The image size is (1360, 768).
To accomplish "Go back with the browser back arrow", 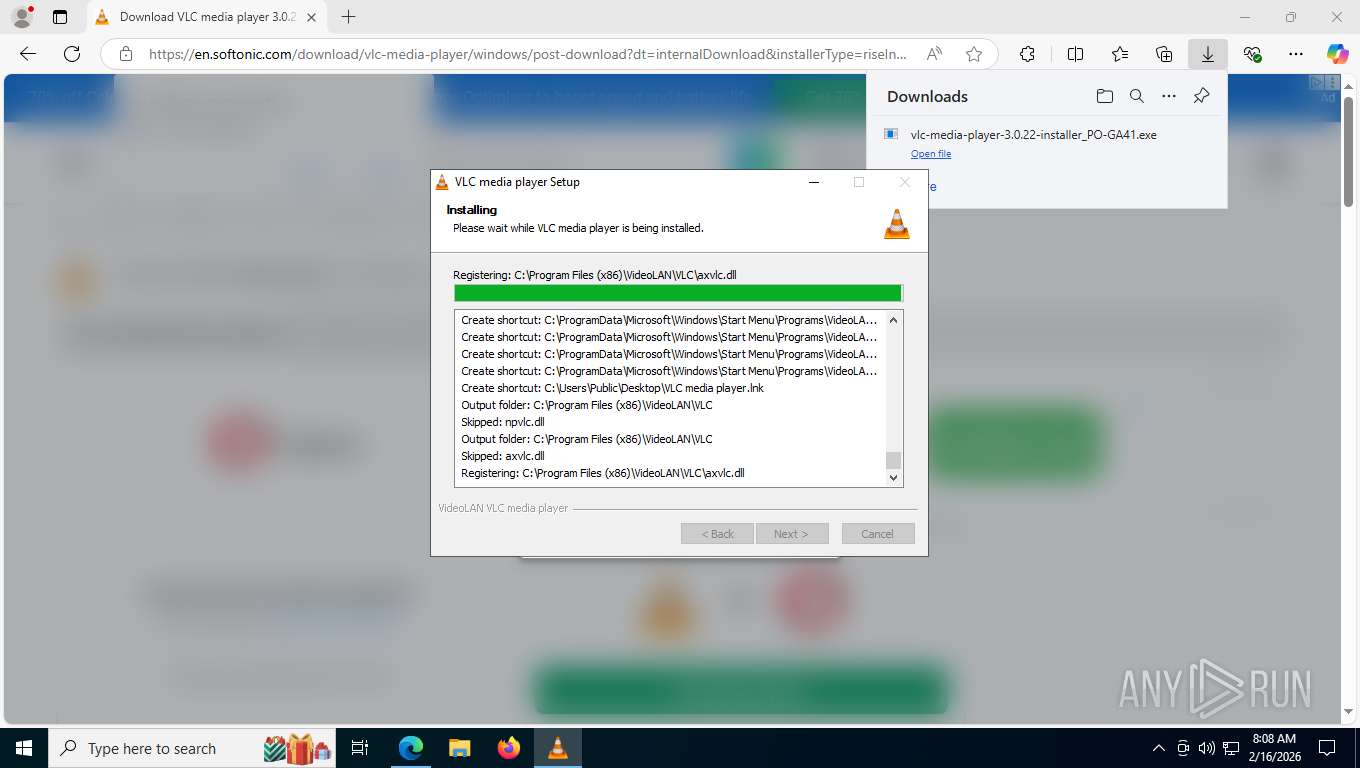I will tap(28, 54).
